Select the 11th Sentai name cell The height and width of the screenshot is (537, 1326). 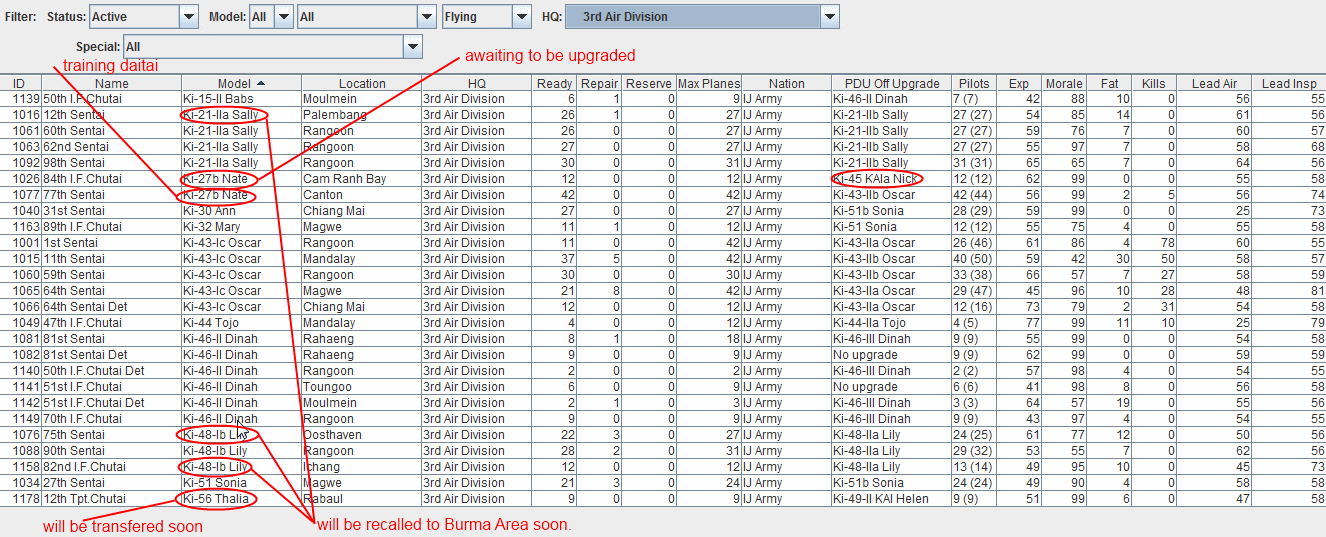click(x=111, y=259)
